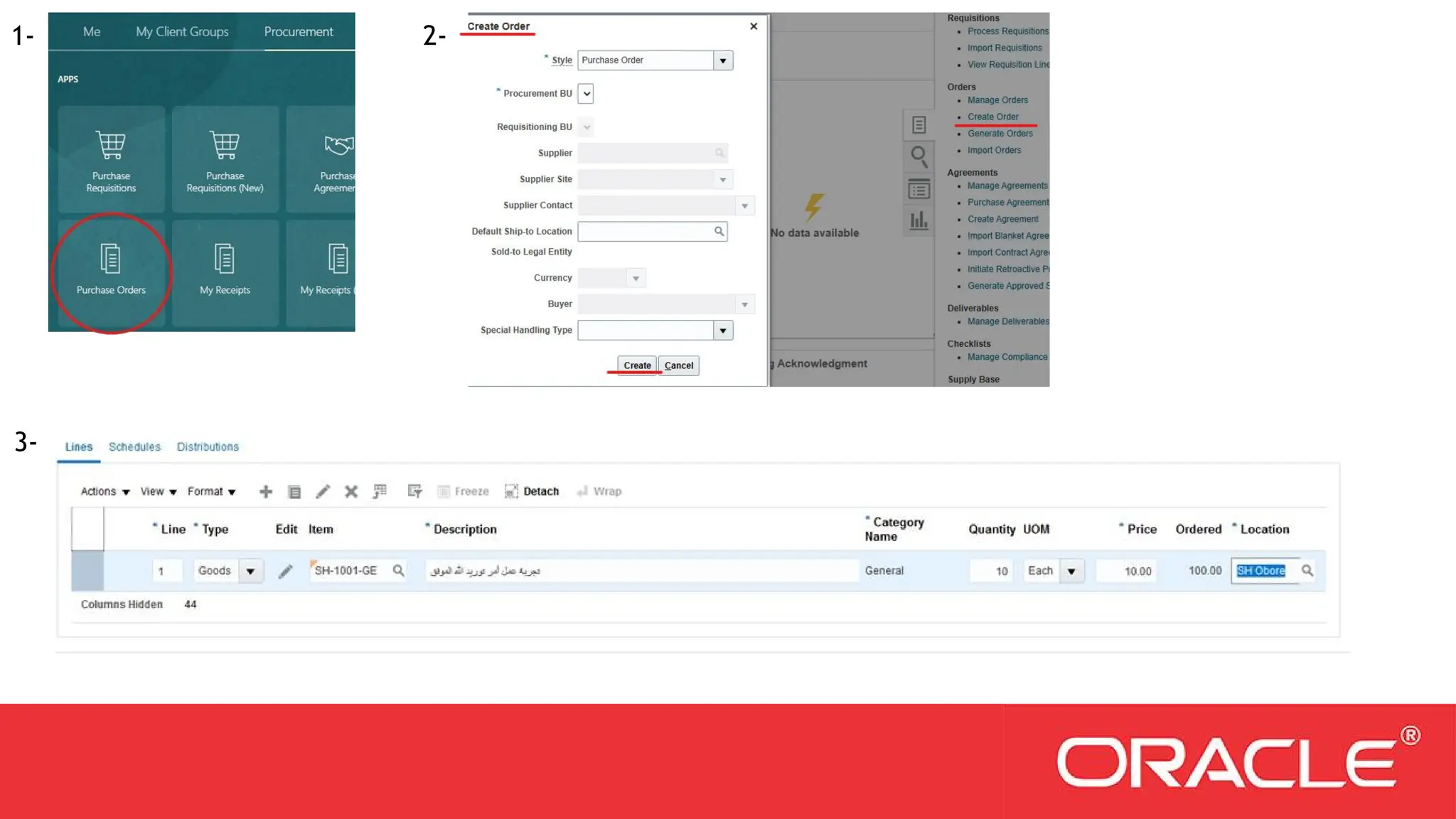Viewport: 1456px width, 819px height.
Task: Click the pencil edit icon in toolbar
Action: (323, 491)
